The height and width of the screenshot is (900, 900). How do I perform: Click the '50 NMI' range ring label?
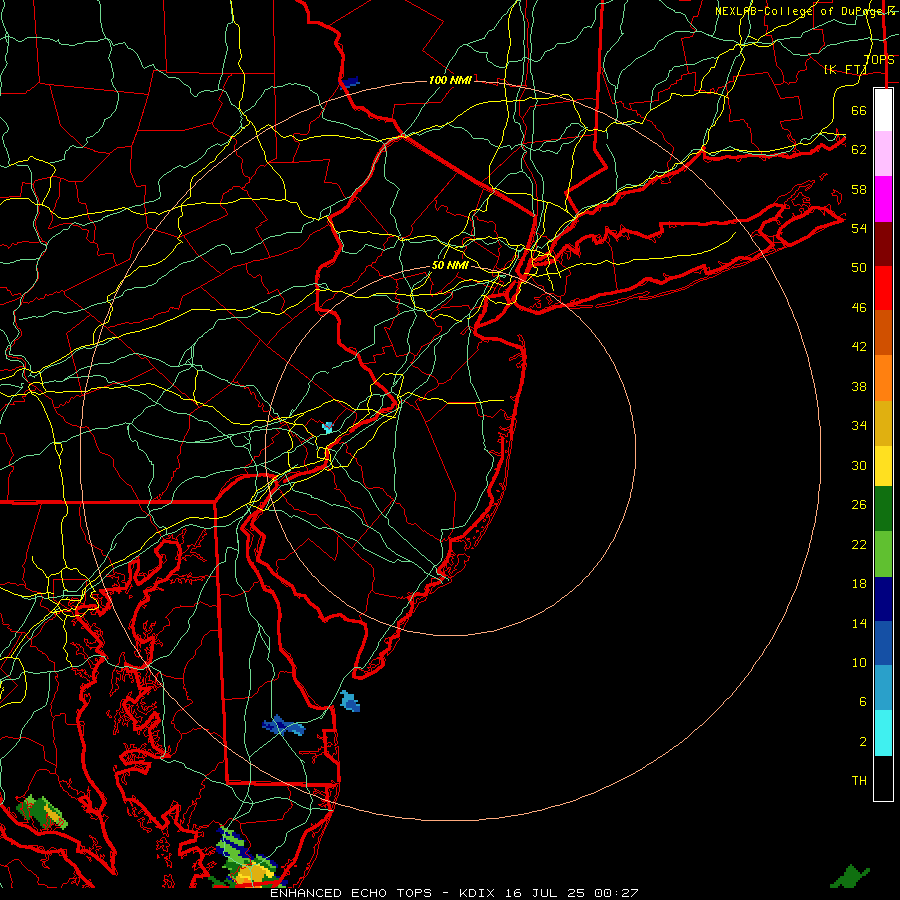pyautogui.click(x=450, y=265)
